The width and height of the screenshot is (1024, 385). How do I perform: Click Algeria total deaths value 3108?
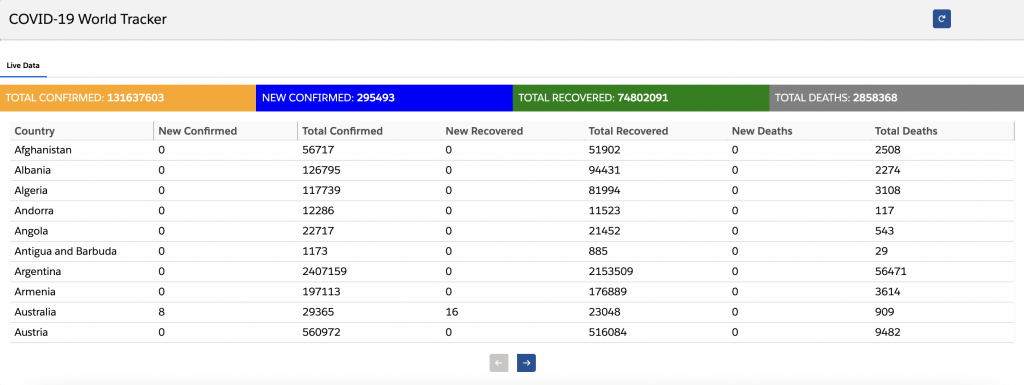pyautogui.click(x=888, y=191)
